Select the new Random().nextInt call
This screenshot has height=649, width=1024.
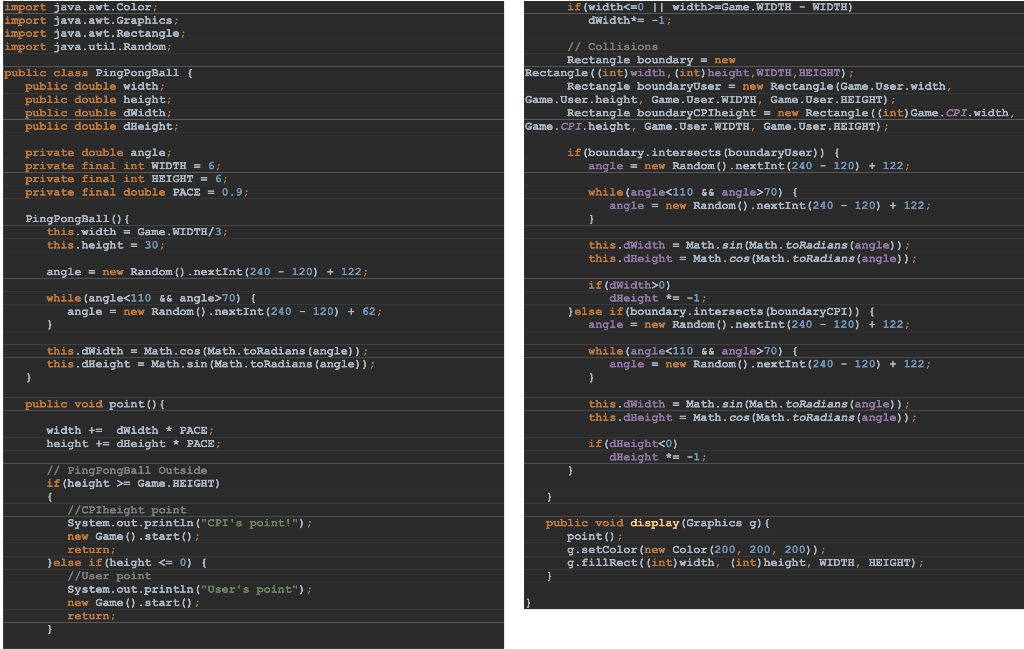(x=160, y=271)
